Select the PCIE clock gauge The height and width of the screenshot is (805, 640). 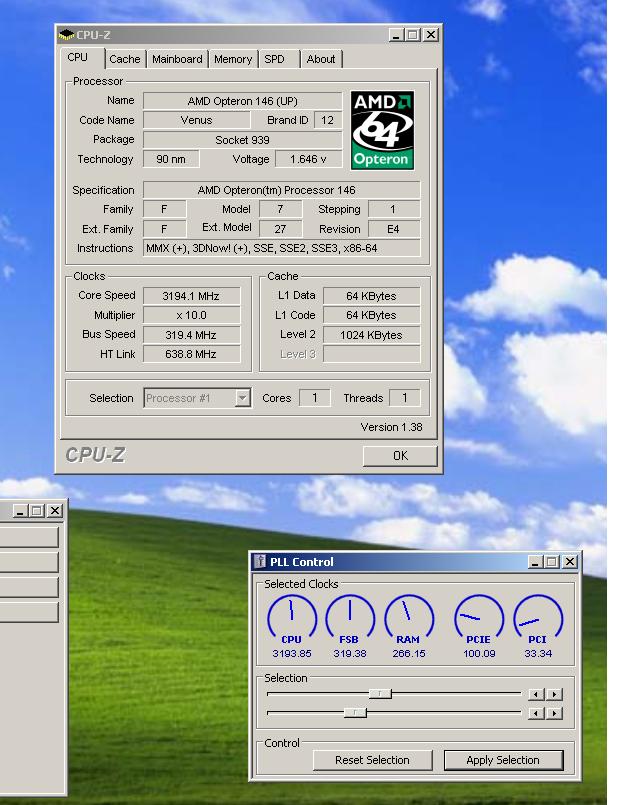(479, 619)
